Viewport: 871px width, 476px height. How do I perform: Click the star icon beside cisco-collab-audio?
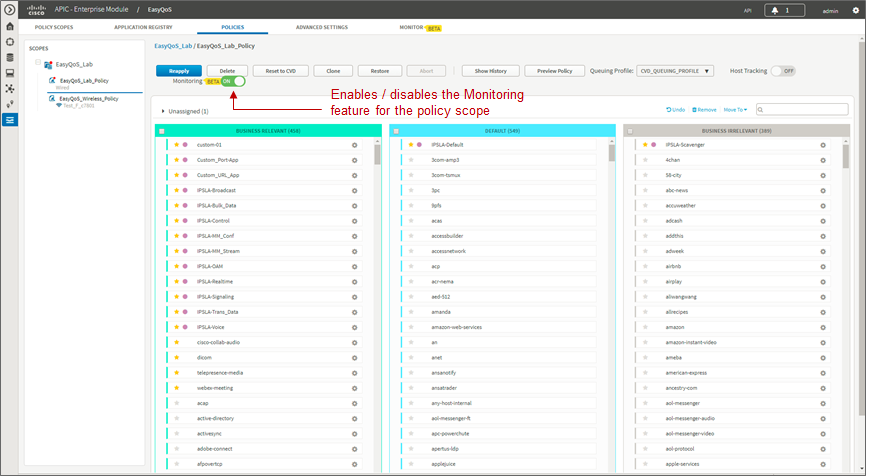[x=177, y=342]
